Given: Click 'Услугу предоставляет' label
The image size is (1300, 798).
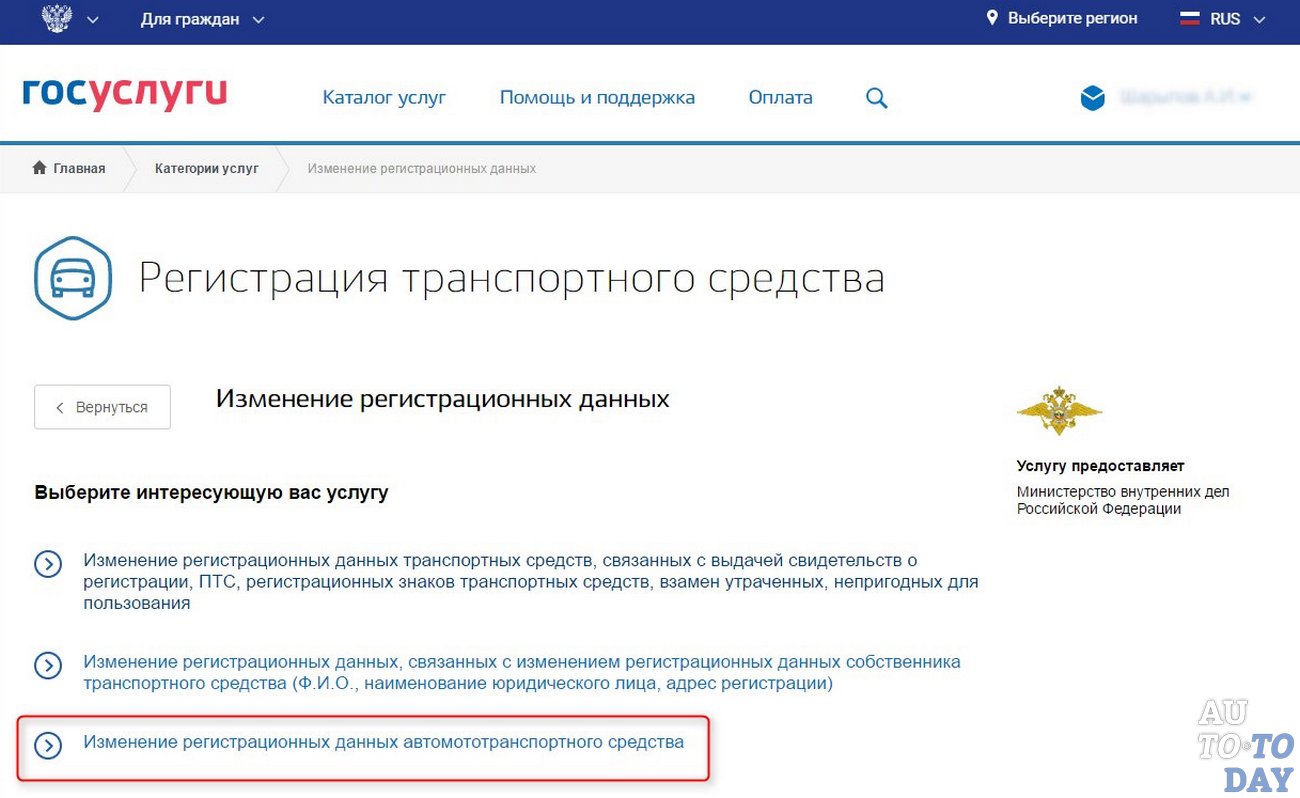Looking at the screenshot, I should pos(1100,466).
